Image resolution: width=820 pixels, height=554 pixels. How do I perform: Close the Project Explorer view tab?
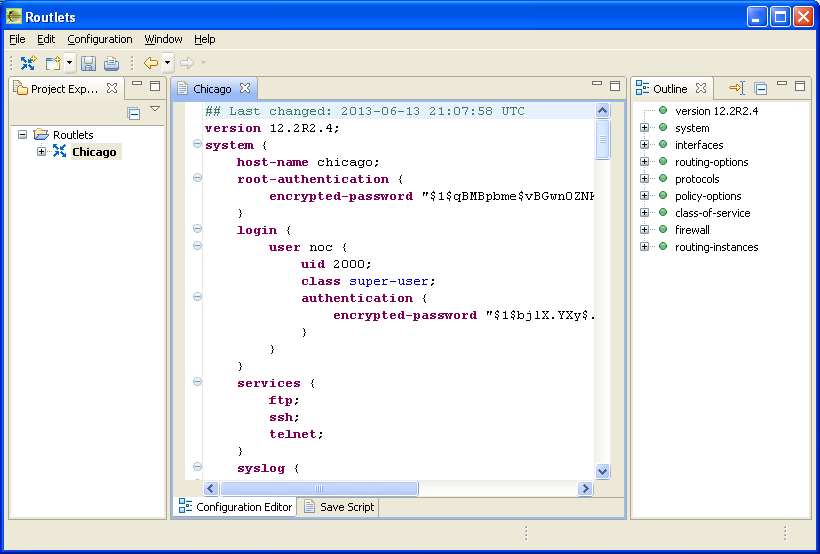(112, 88)
